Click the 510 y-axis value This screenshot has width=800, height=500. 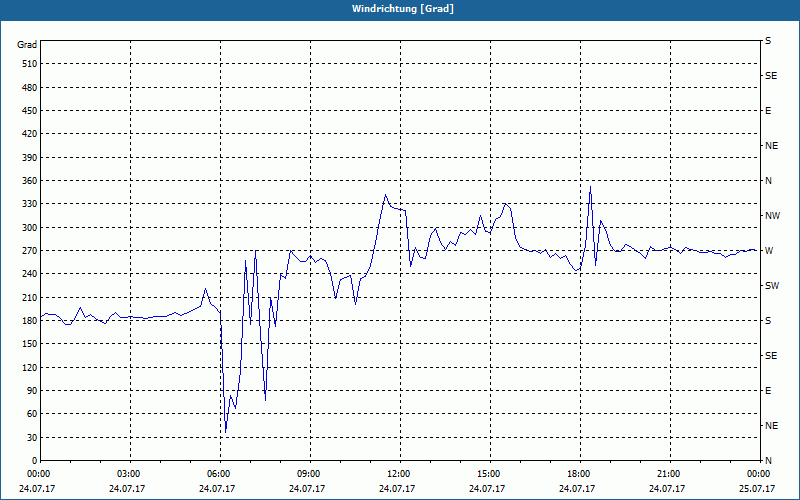coord(30,64)
